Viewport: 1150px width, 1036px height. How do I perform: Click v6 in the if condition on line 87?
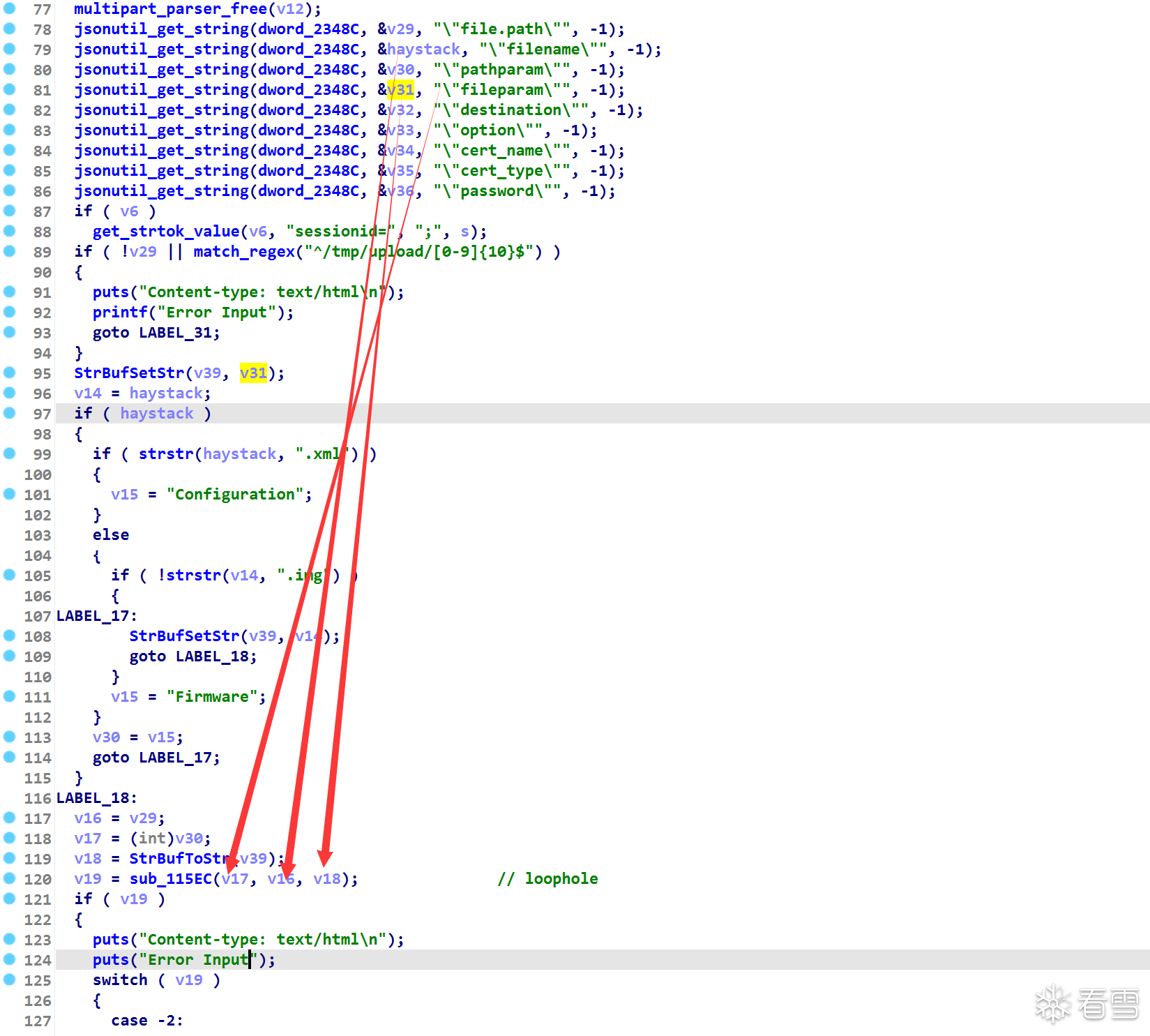click(129, 211)
